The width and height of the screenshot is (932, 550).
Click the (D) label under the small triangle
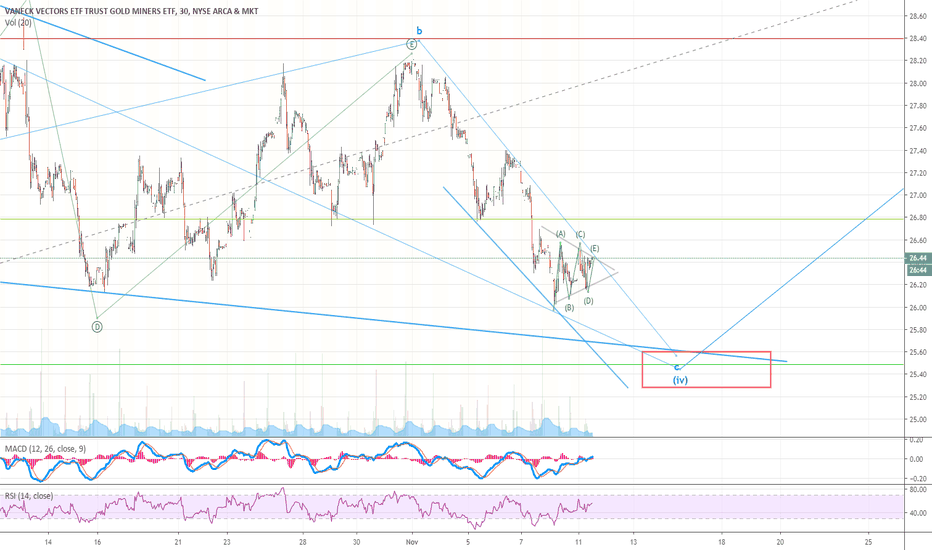click(x=588, y=301)
